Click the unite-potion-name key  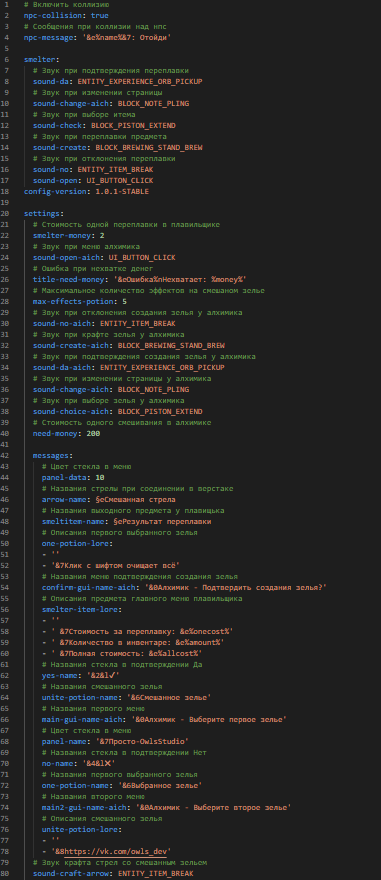pos(82,698)
